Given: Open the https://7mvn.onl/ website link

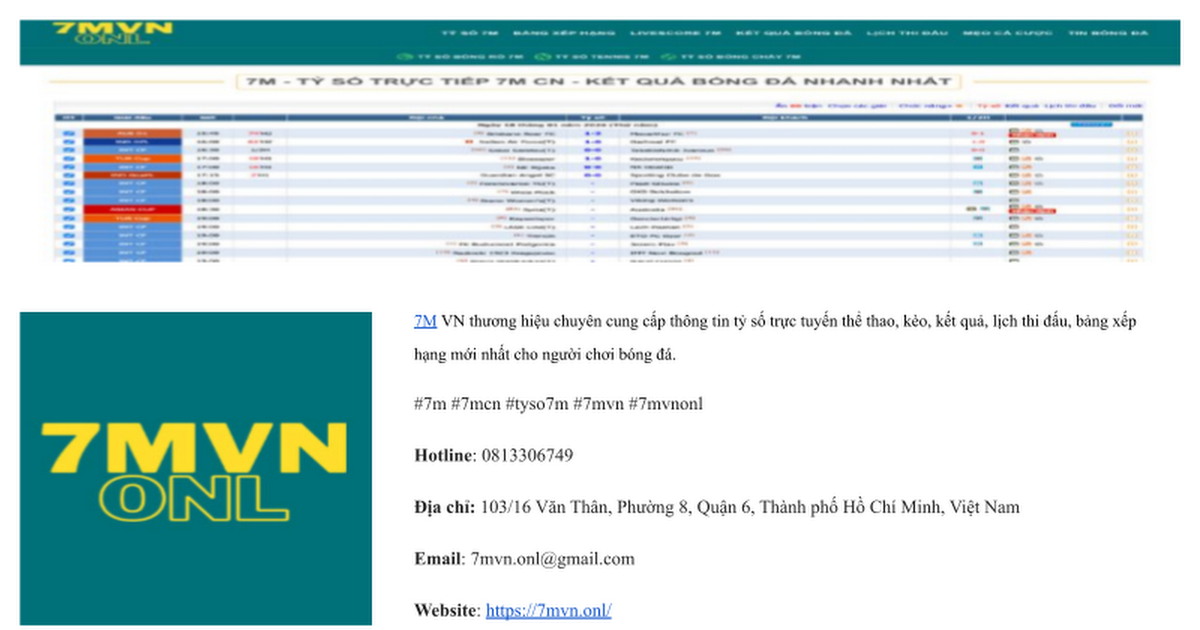Looking at the screenshot, I should [548, 610].
